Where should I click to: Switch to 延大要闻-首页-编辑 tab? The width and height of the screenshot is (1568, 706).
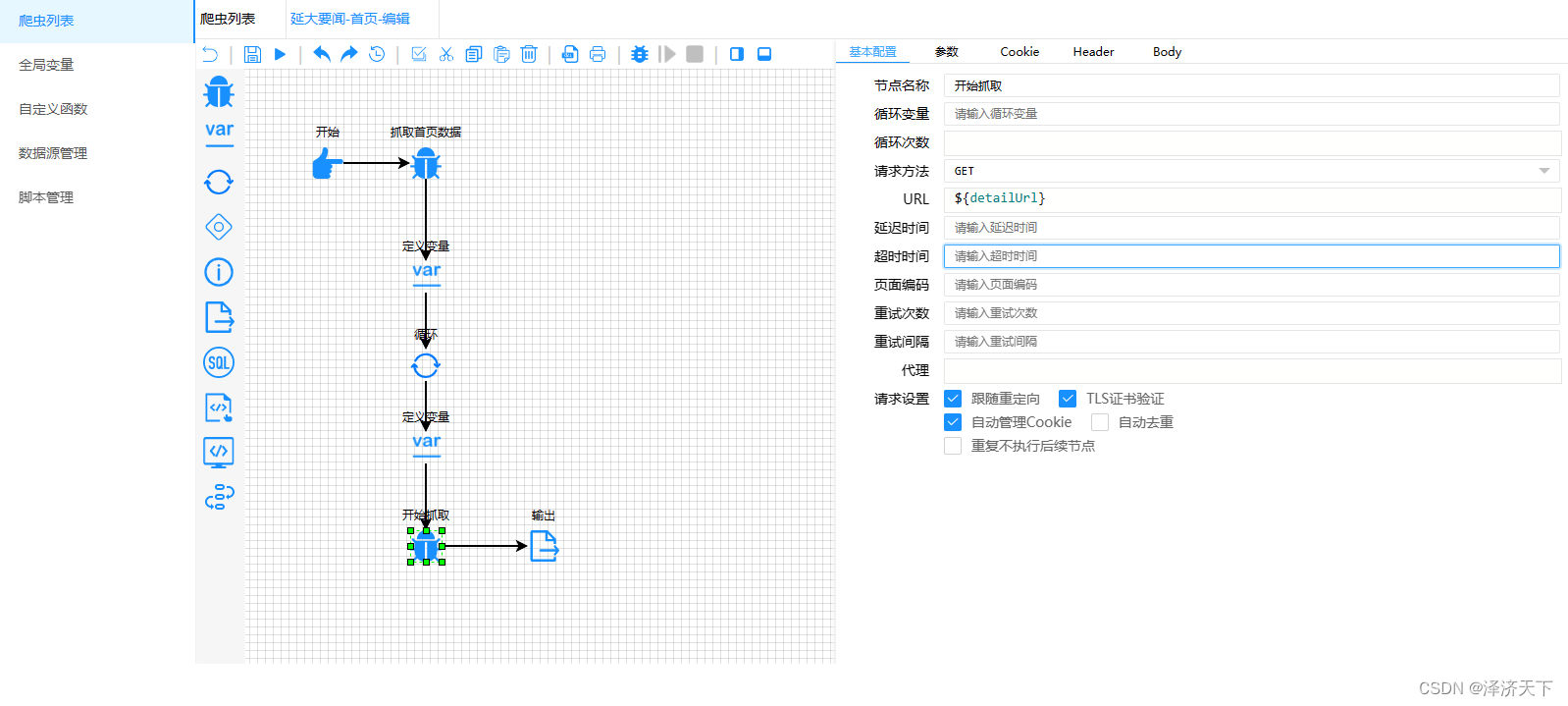[350, 19]
